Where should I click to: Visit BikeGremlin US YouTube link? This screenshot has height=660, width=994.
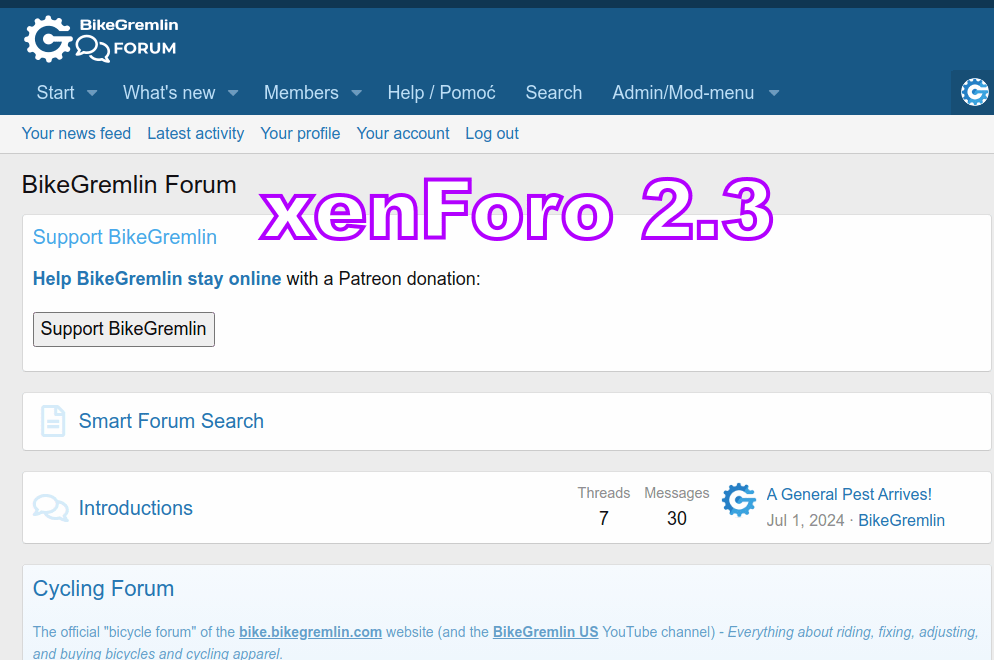coord(545,632)
